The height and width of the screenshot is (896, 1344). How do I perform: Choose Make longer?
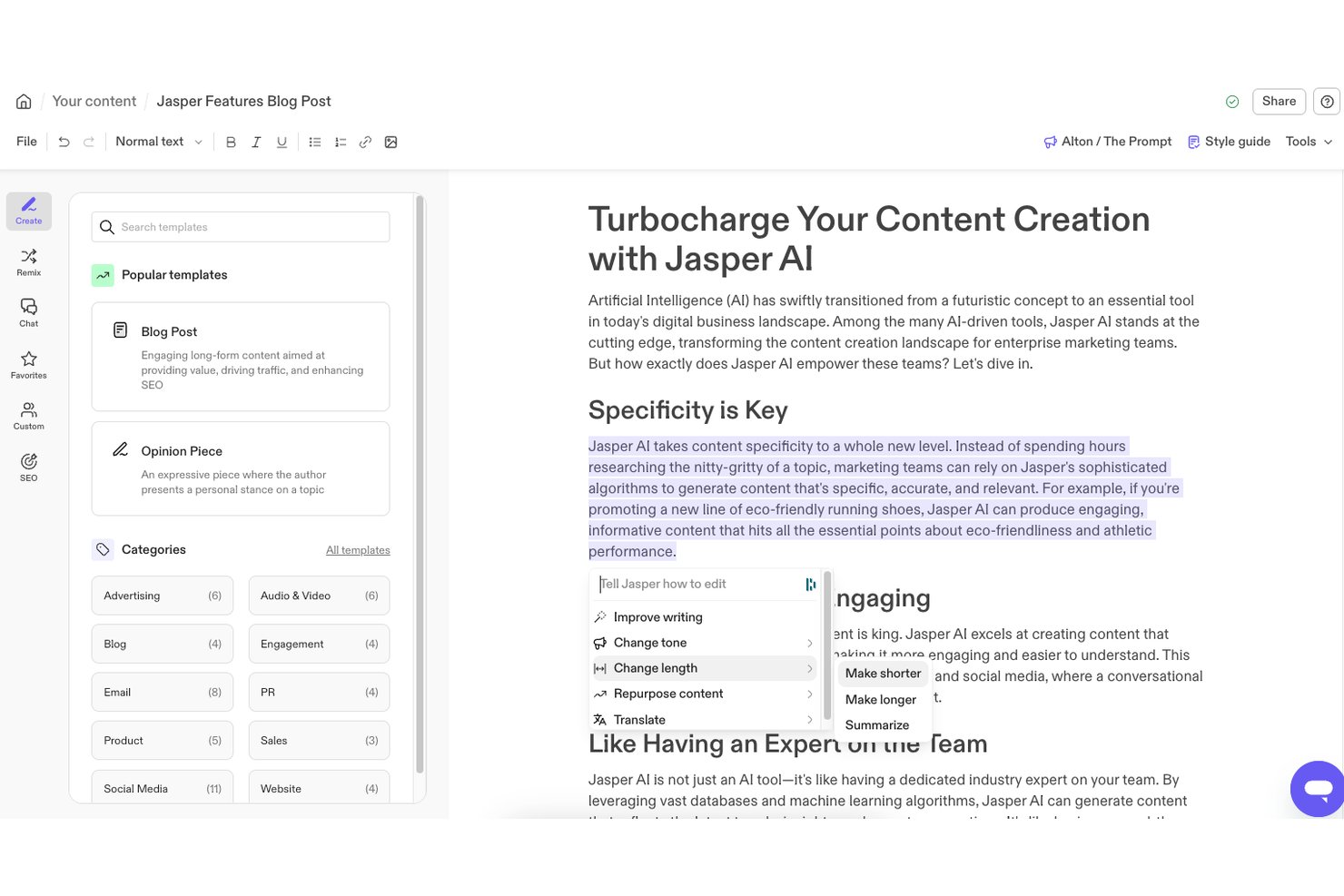[x=883, y=700]
